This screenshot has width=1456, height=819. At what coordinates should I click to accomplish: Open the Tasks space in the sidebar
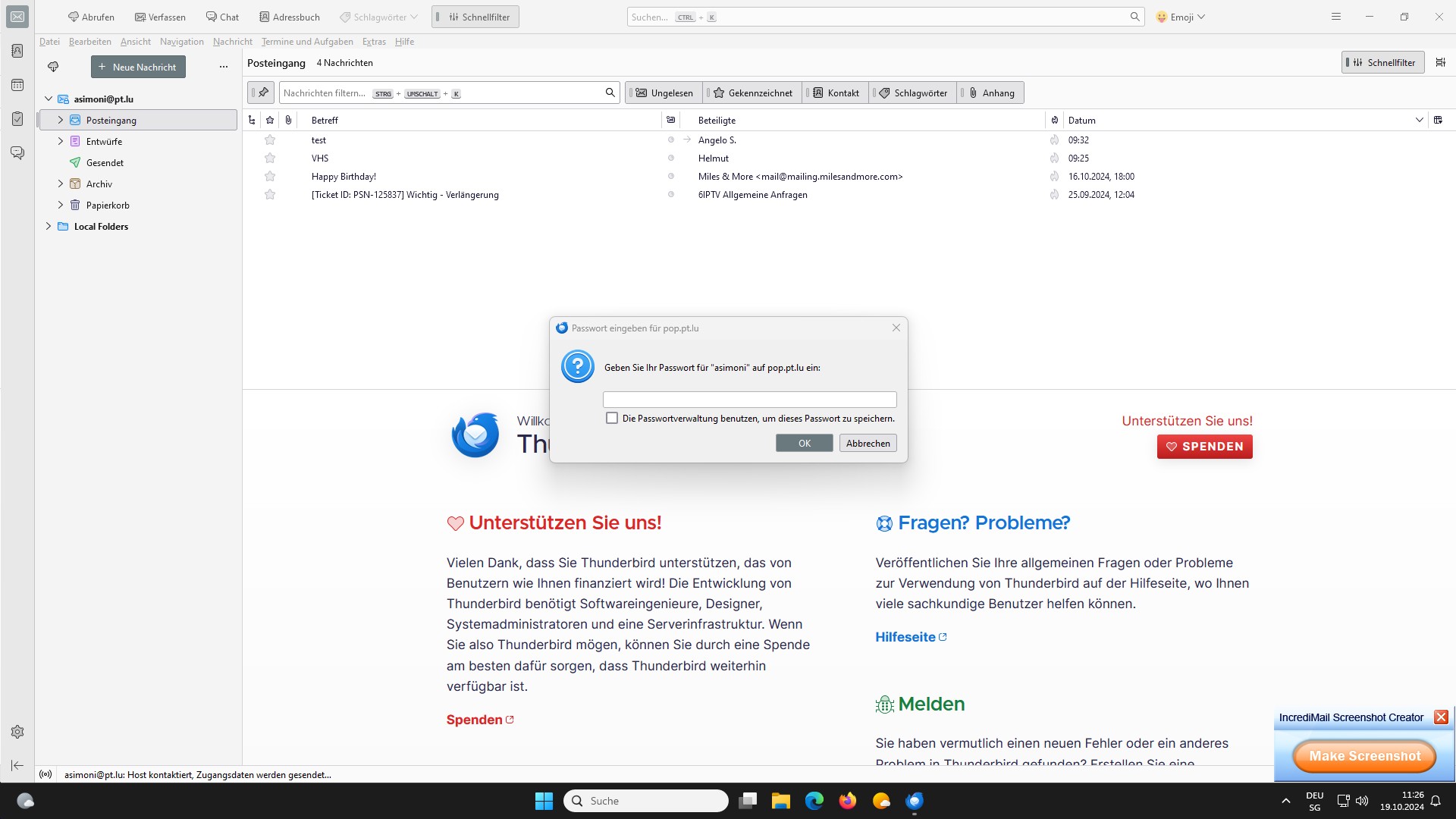17,119
